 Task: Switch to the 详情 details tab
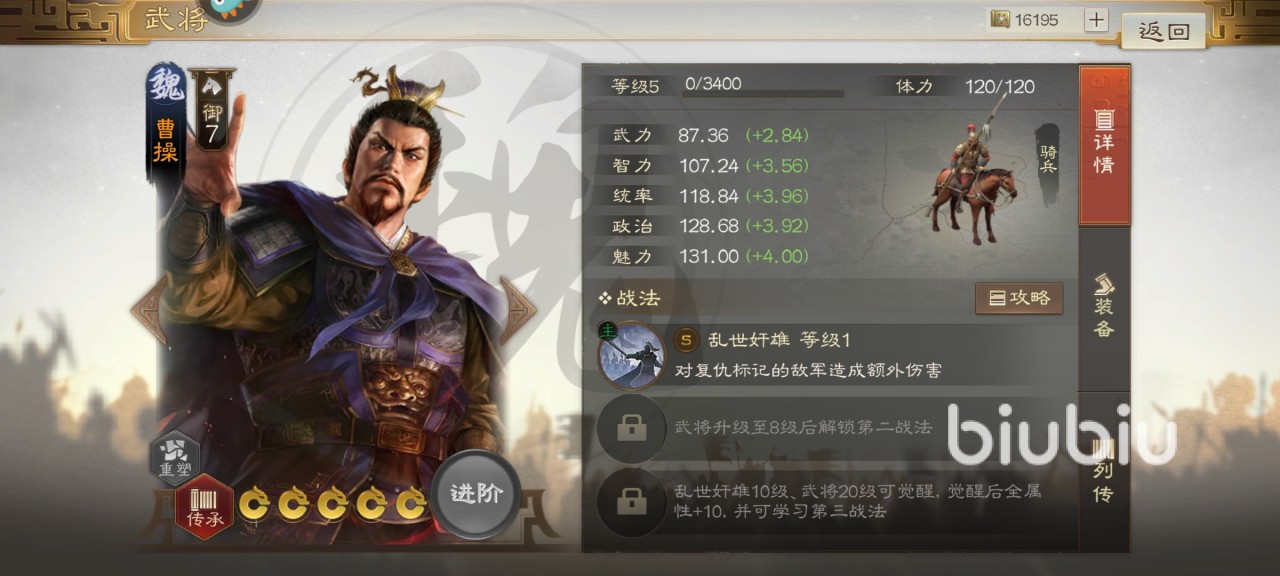1104,145
